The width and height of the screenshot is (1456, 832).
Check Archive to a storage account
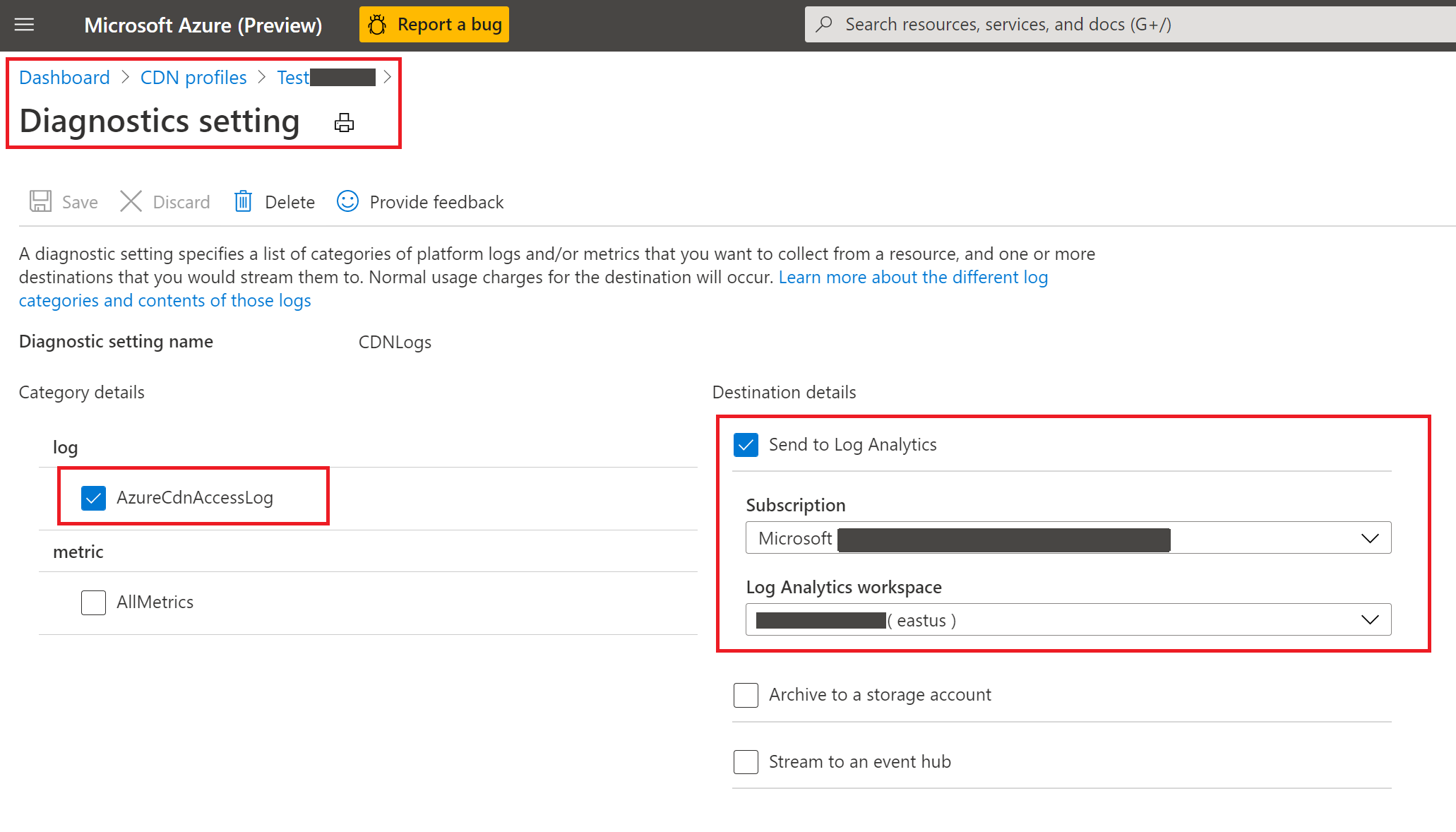(746, 695)
